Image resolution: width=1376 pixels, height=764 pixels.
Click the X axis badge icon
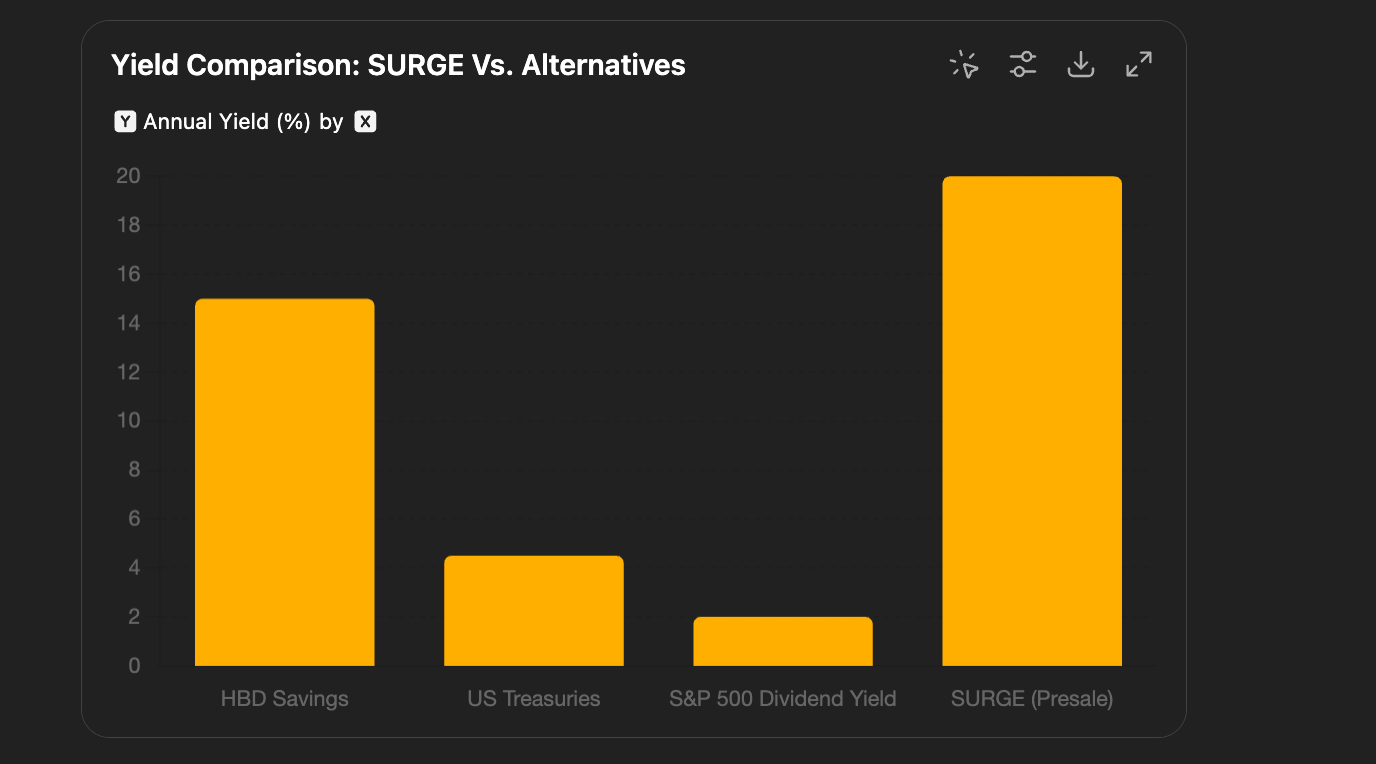coord(366,122)
